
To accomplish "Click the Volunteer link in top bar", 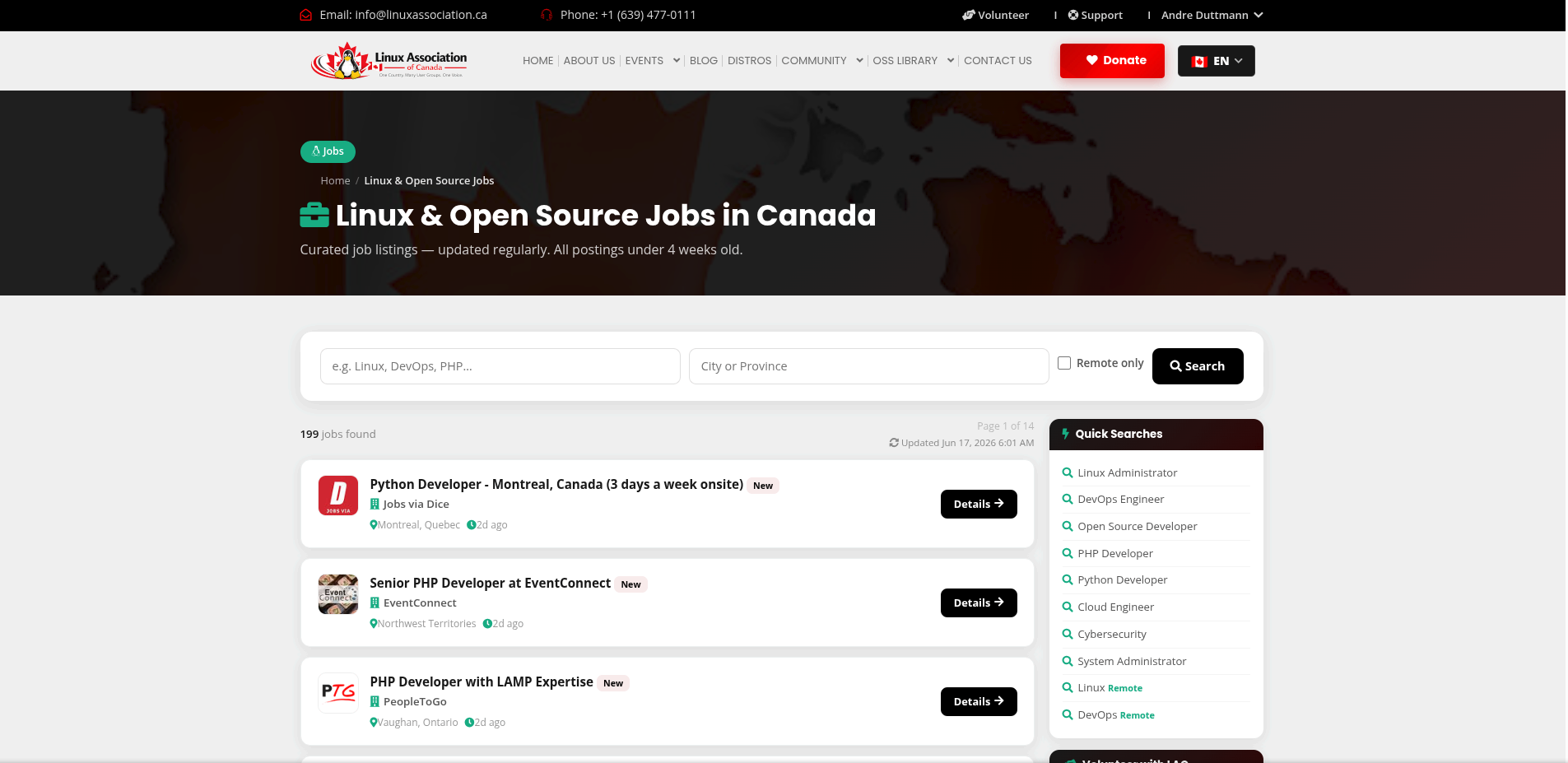I will pyautogui.click(x=996, y=15).
